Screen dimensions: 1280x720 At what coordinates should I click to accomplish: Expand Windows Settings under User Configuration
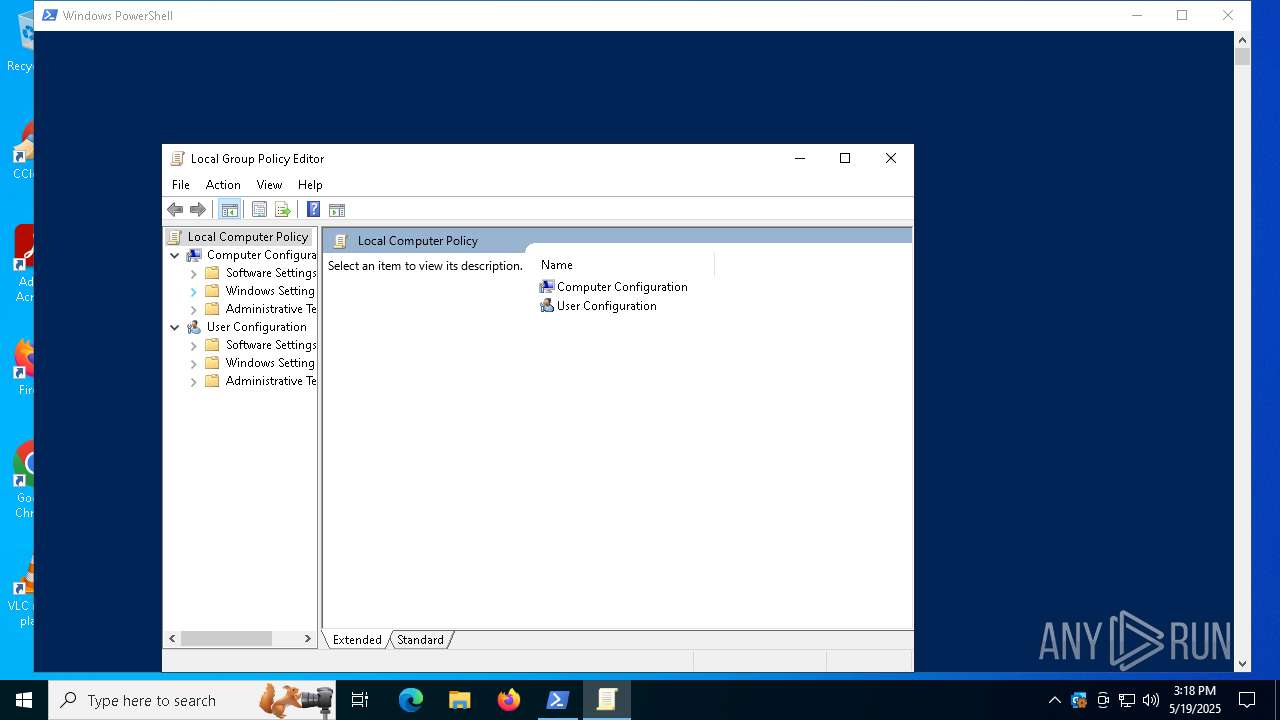pos(194,363)
